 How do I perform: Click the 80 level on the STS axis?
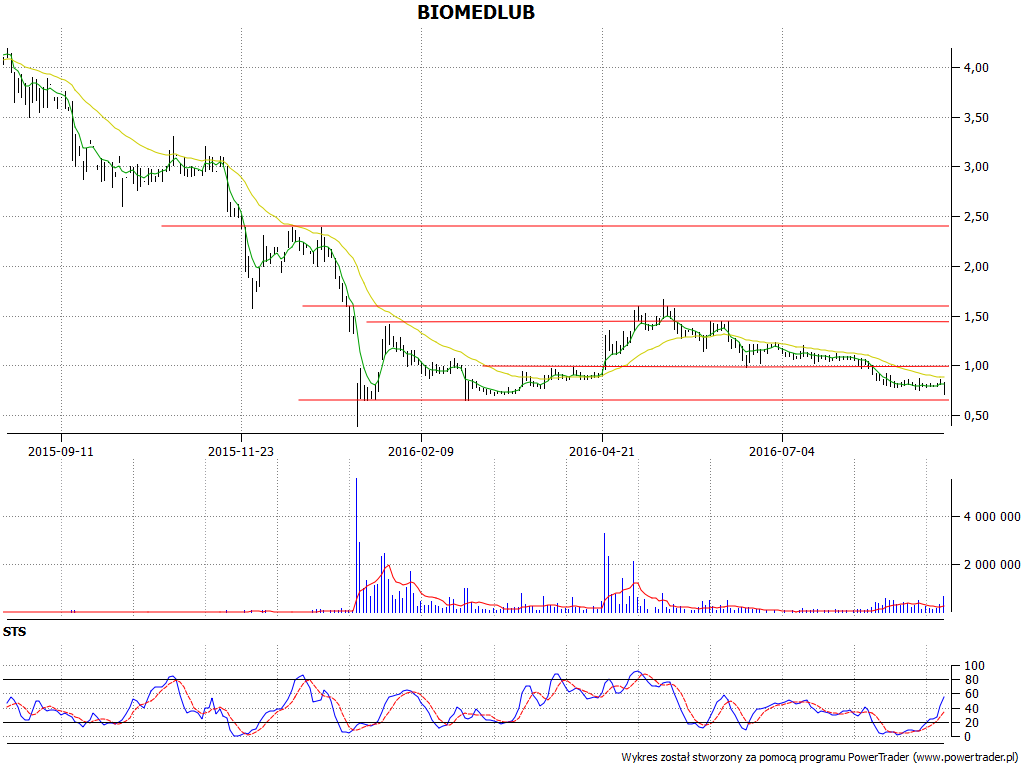coord(971,680)
